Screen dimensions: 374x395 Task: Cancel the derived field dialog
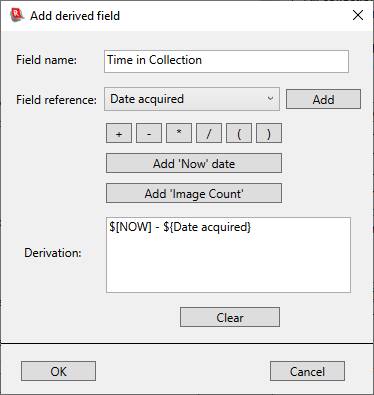(x=307, y=371)
